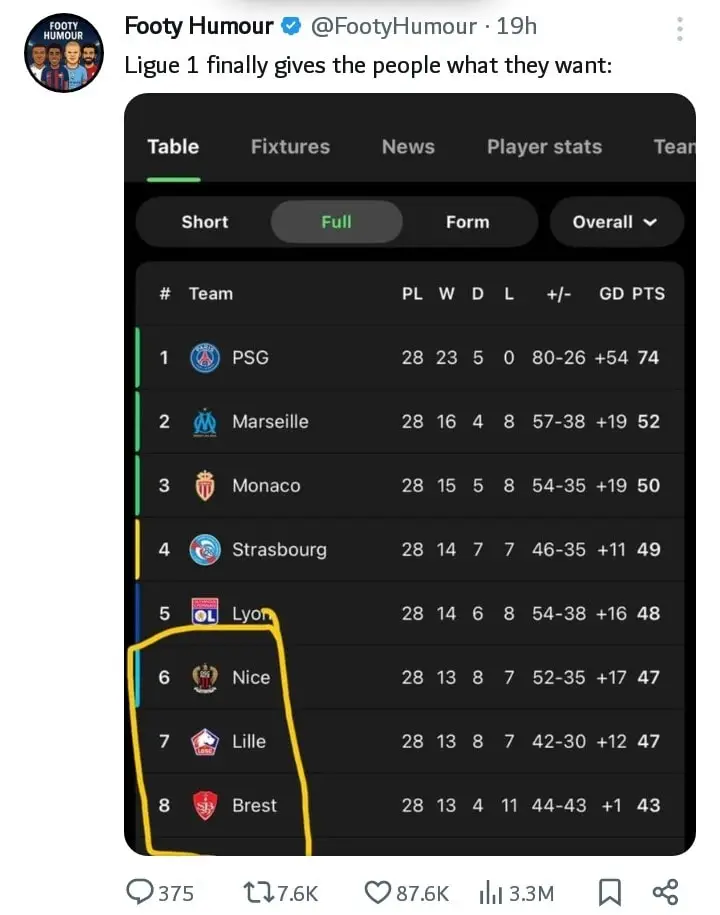Click the blue verified badge icon
Screen dimensions: 720x915
[291, 26]
